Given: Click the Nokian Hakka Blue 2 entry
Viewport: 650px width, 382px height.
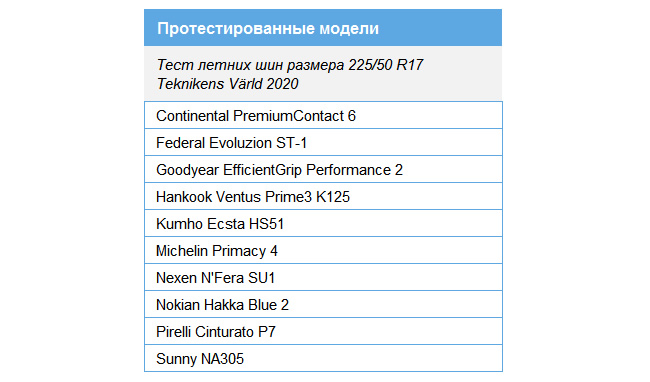Looking at the screenshot, I should [323, 304].
